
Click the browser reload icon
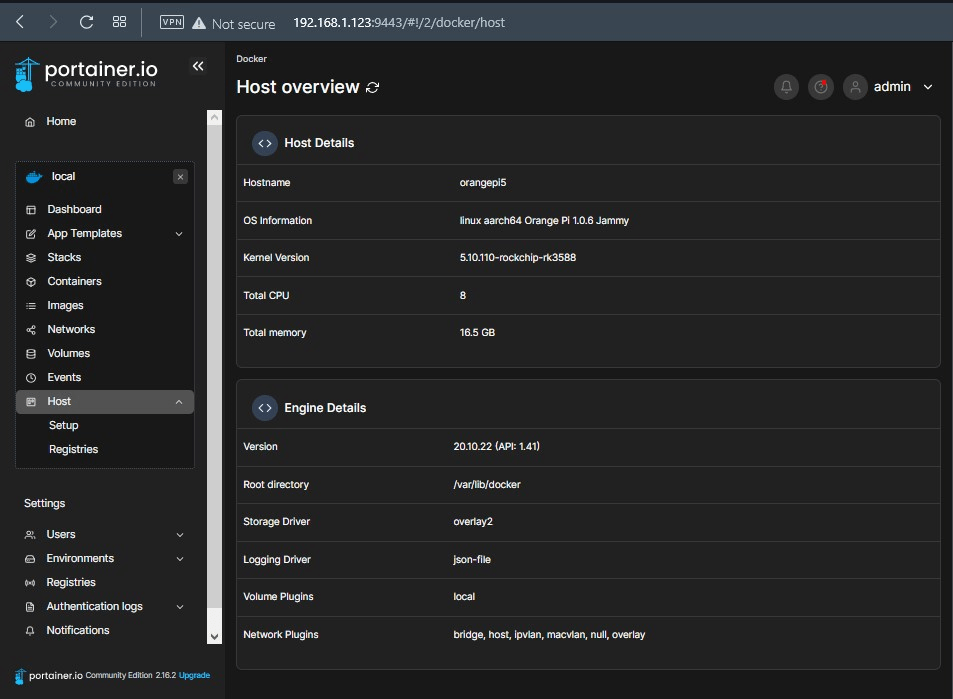[x=86, y=22]
